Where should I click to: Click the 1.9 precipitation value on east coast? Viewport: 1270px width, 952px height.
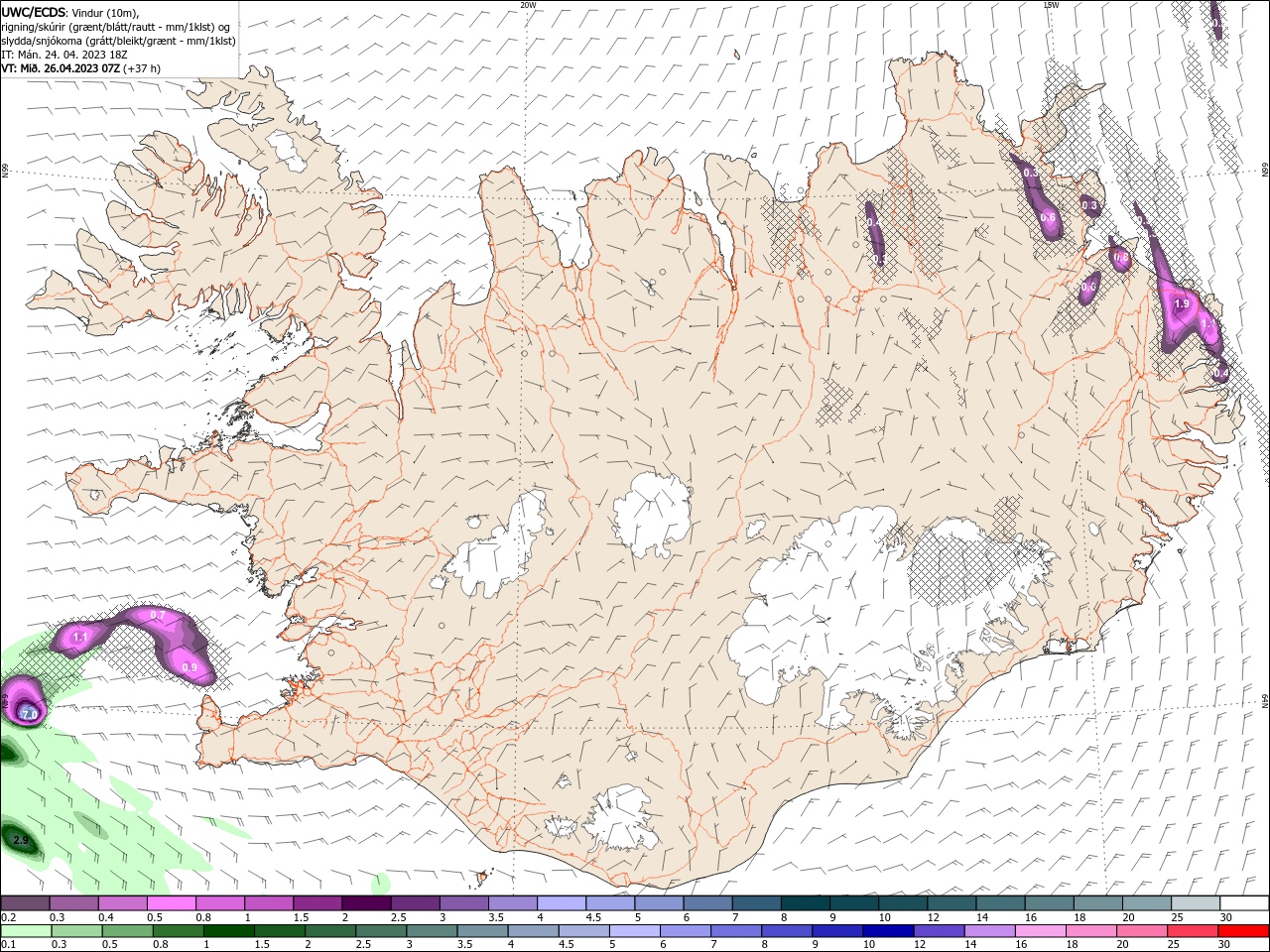[1182, 304]
